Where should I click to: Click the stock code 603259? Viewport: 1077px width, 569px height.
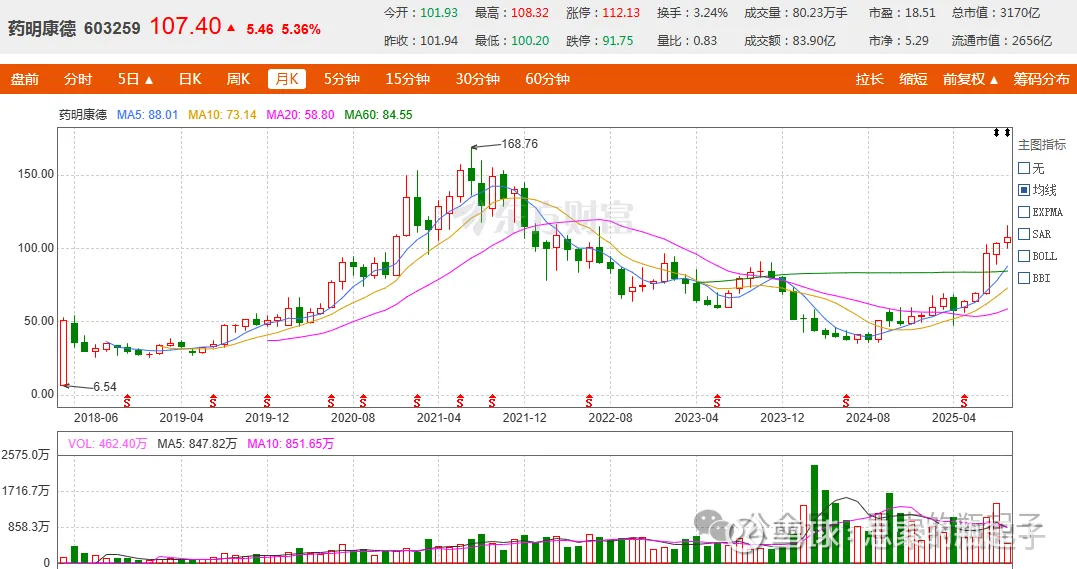click(x=112, y=28)
